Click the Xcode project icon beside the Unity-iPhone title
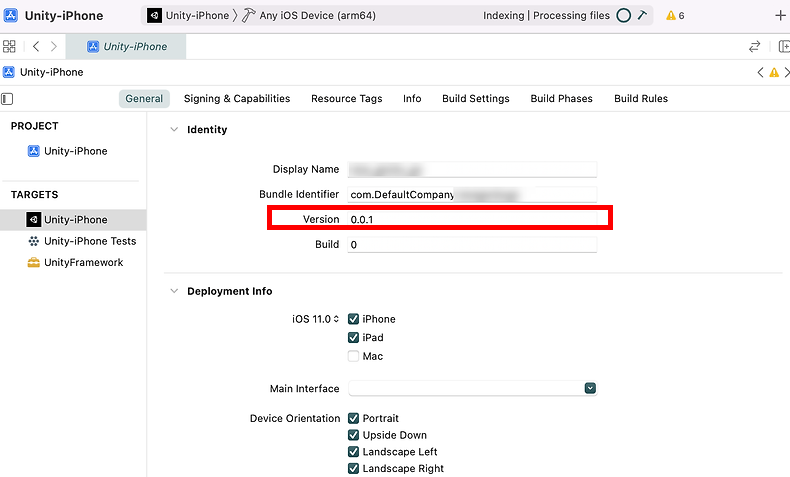This screenshot has width=790, height=477. click(11, 16)
